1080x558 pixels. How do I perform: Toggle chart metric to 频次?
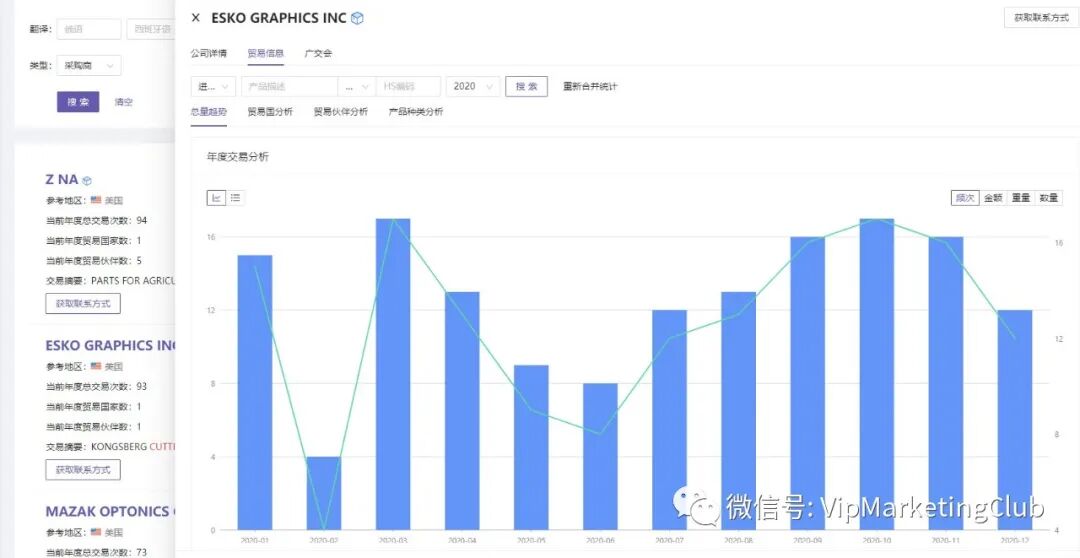click(x=965, y=198)
